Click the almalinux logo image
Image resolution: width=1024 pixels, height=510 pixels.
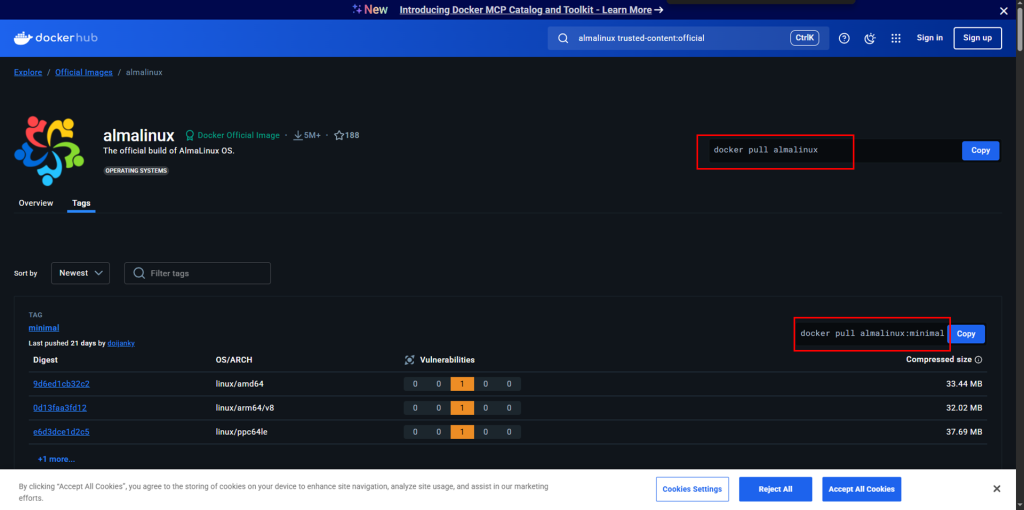point(50,151)
